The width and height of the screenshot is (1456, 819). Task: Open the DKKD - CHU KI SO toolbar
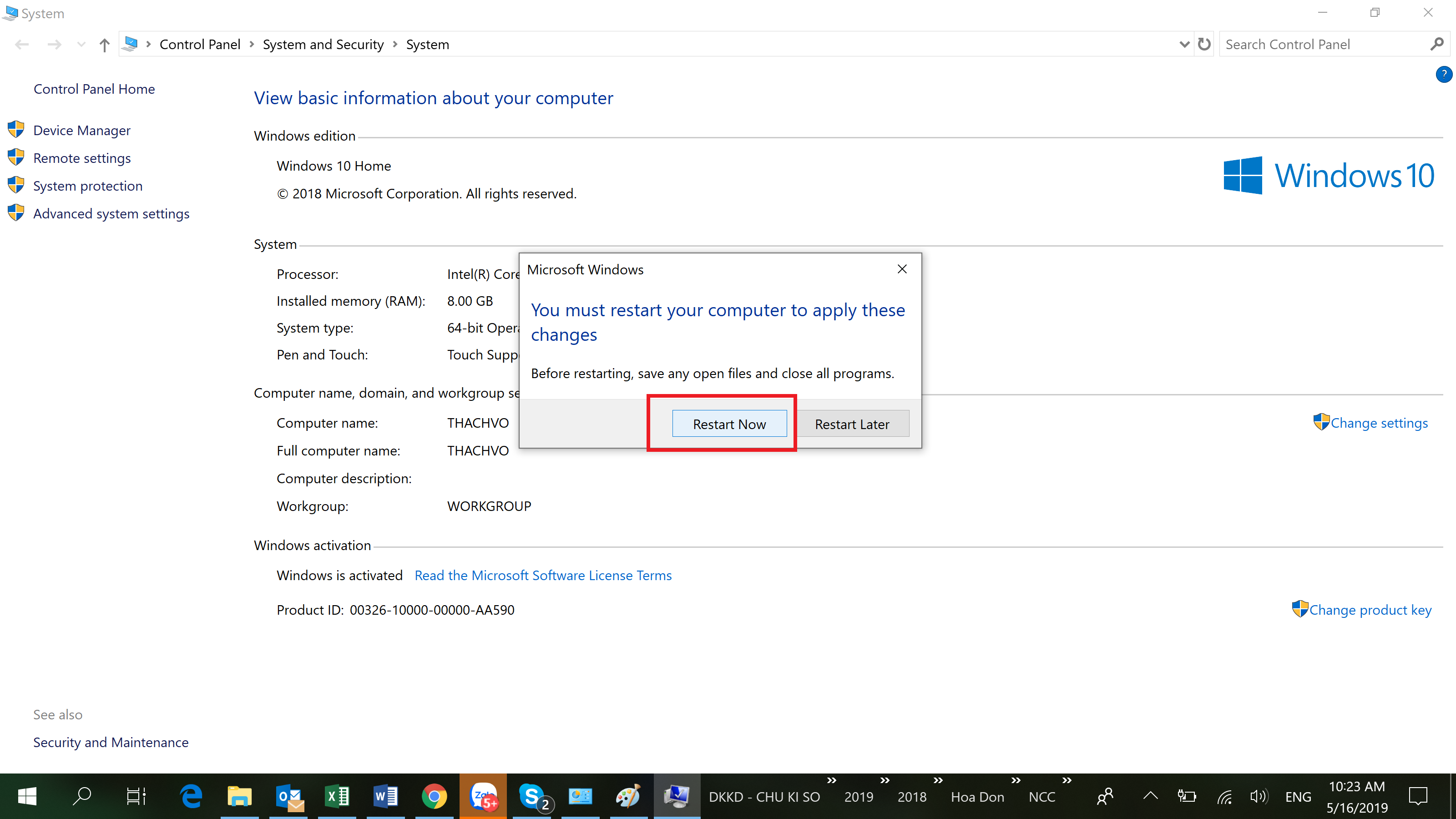click(x=764, y=797)
